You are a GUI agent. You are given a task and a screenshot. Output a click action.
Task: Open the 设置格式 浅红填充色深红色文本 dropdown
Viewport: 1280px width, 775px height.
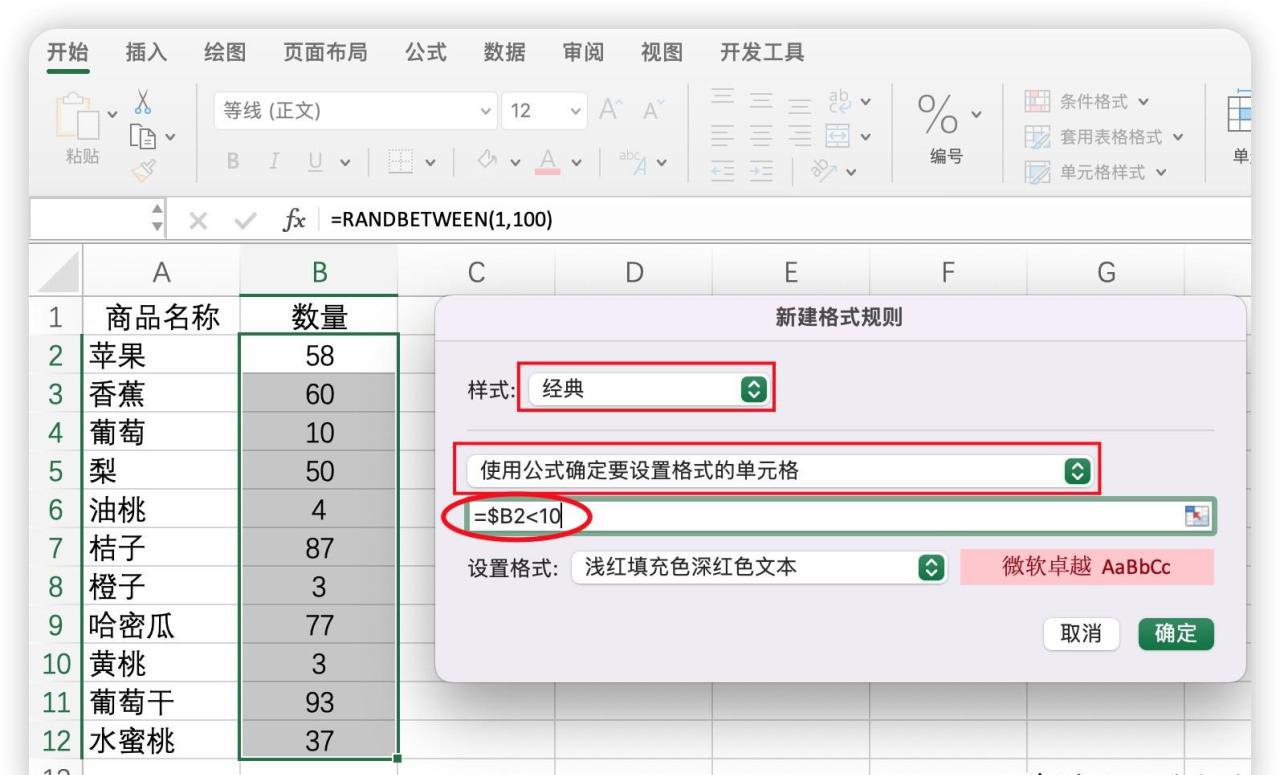pyautogui.click(x=757, y=567)
